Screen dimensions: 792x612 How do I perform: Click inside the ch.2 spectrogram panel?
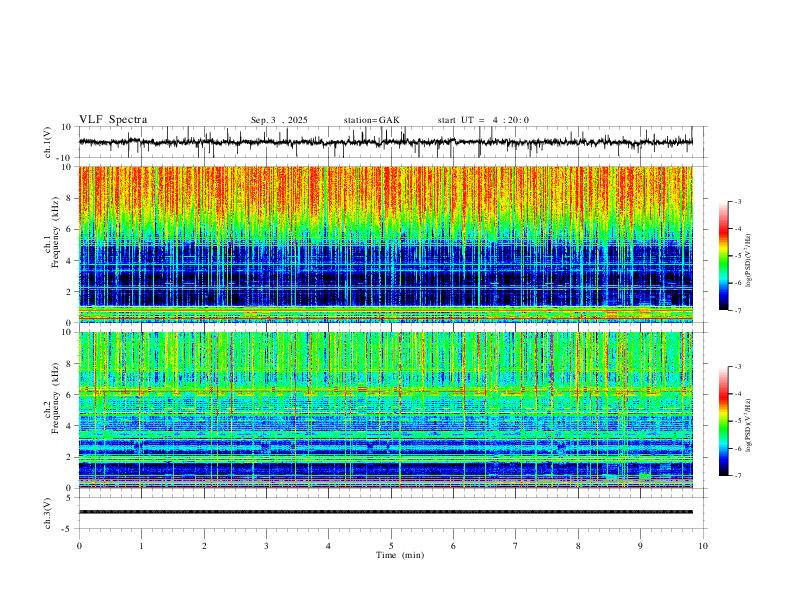pyautogui.click(x=385, y=410)
